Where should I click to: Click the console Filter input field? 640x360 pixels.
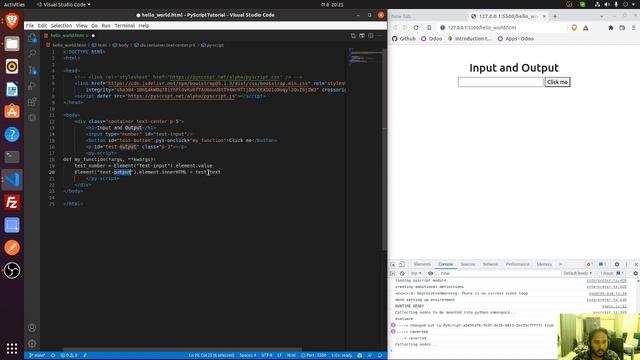[498, 273]
